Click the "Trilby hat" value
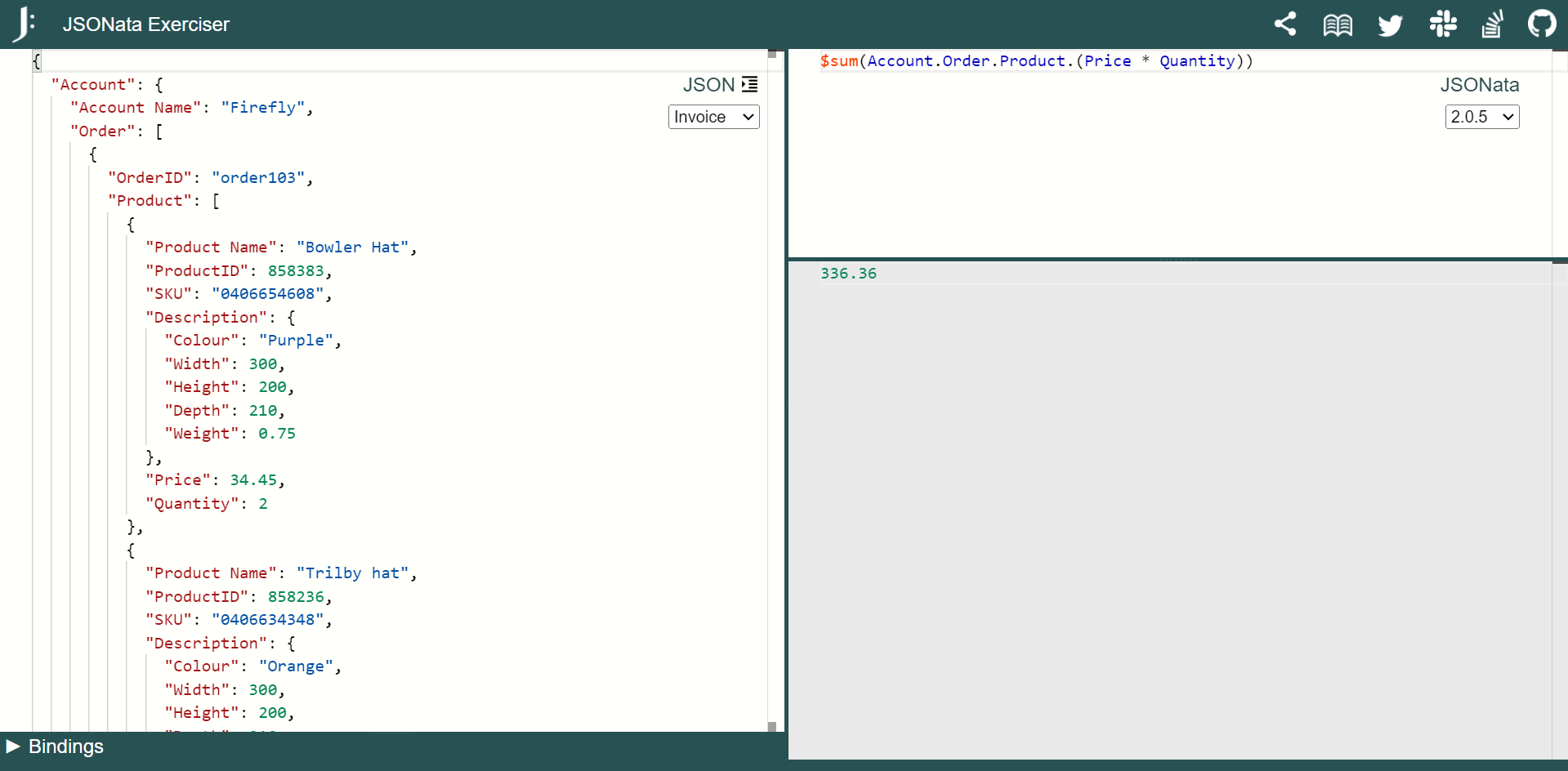 pos(353,573)
